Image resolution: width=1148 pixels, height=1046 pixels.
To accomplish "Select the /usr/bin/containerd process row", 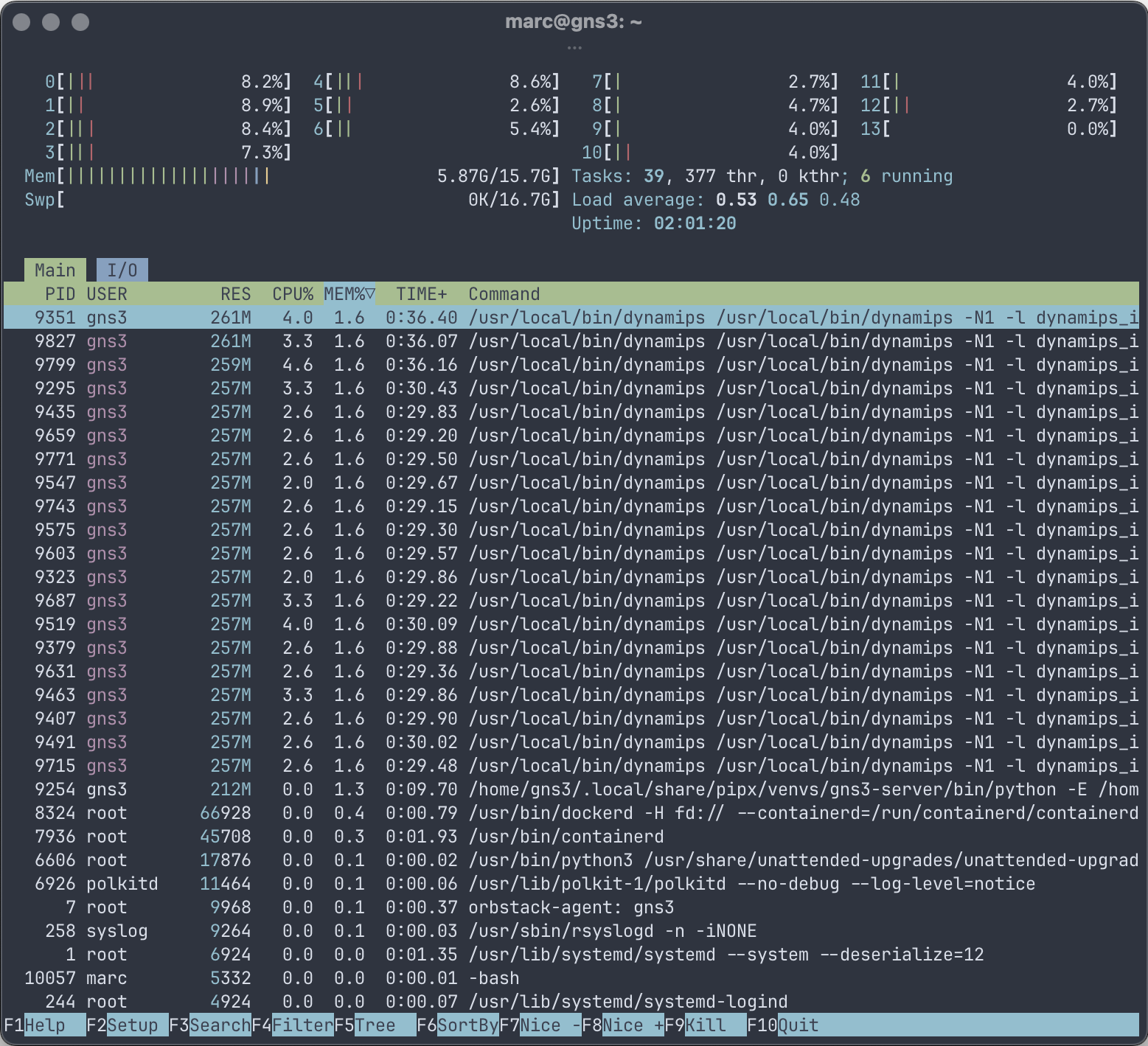I will click(571, 836).
